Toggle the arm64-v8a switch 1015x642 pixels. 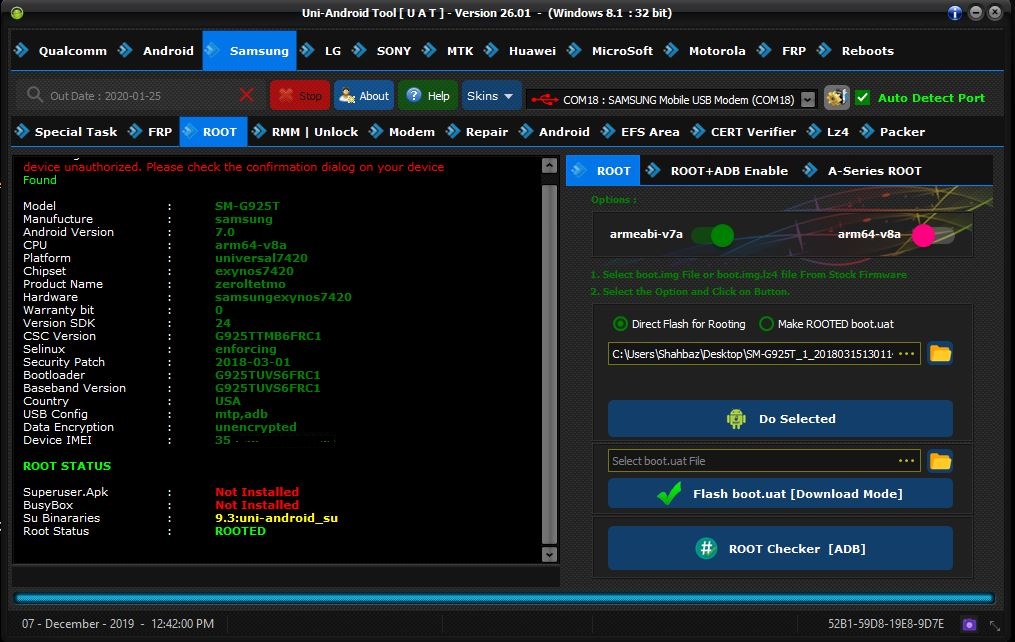[933, 235]
